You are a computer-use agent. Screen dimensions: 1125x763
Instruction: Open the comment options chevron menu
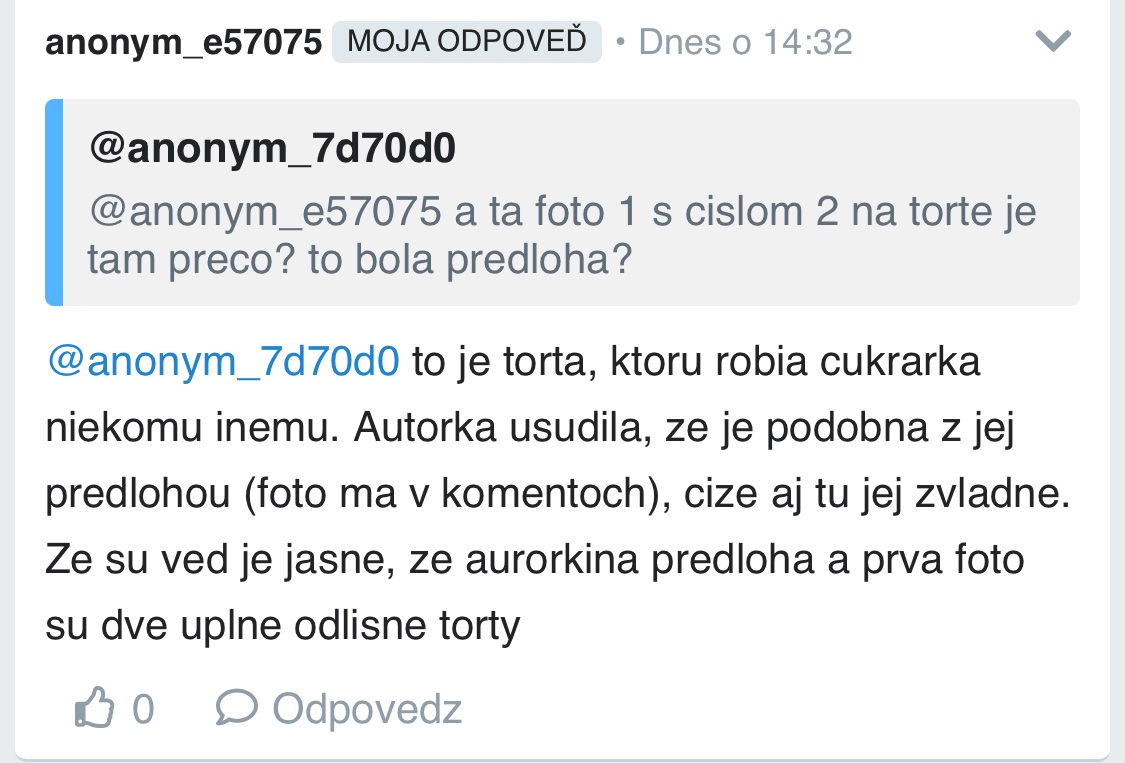tap(1054, 41)
